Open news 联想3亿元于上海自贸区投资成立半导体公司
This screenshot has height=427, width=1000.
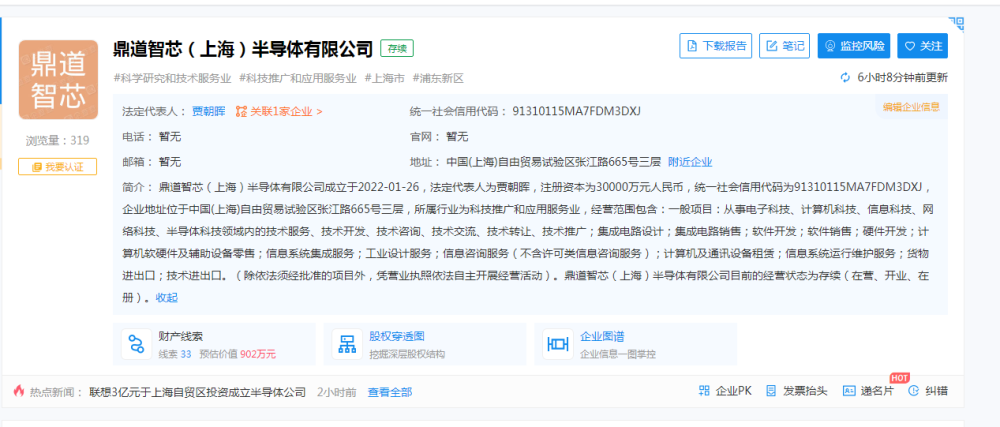click(x=198, y=392)
